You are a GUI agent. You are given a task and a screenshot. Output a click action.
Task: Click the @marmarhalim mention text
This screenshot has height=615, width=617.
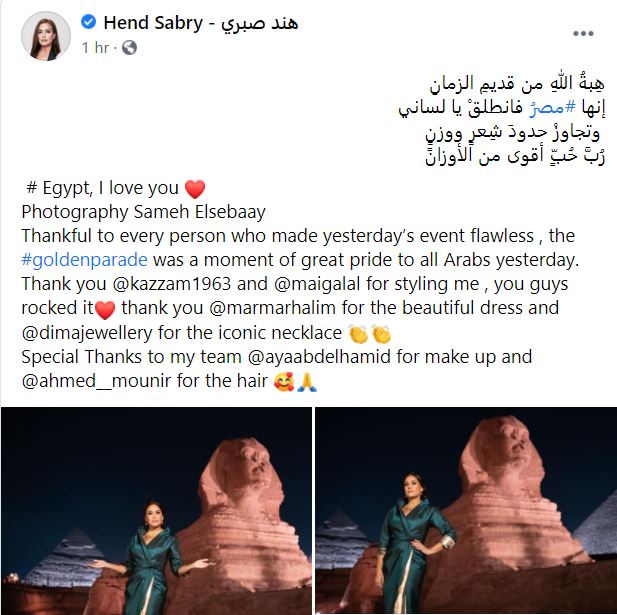[x=272, y=308]
